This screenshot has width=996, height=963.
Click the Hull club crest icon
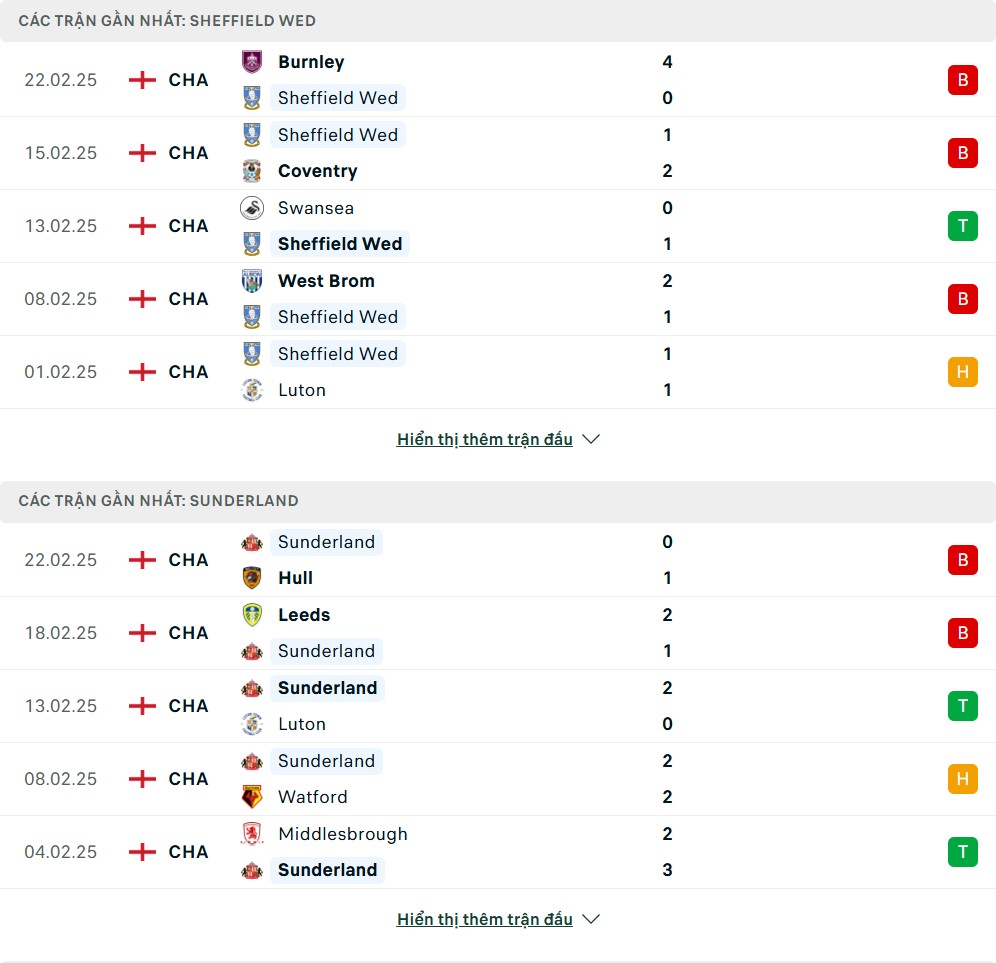click(x=252, y=578)
